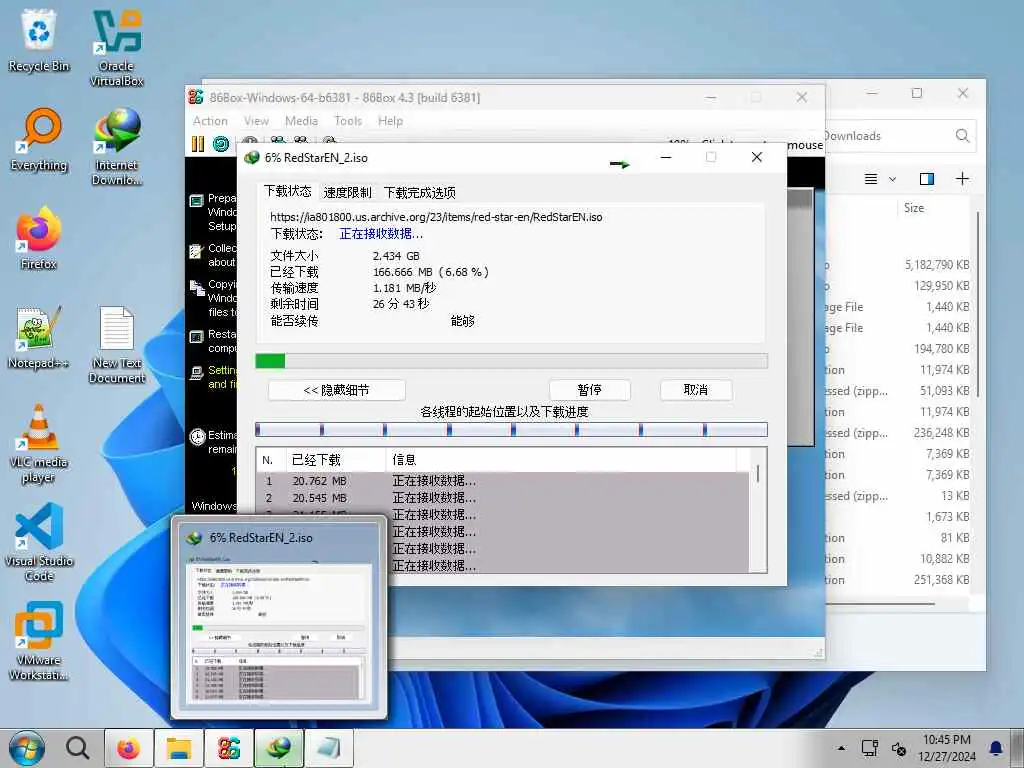Open Internet Download Manager desktop icon

point(117,146)
